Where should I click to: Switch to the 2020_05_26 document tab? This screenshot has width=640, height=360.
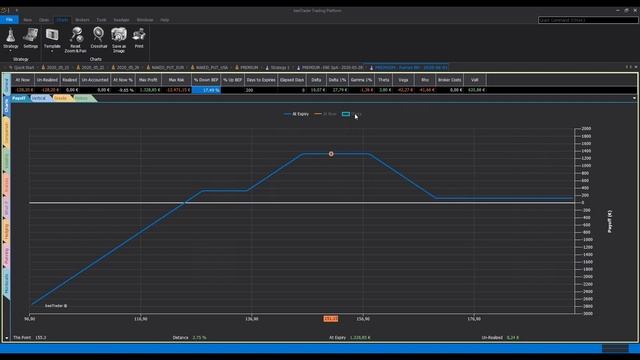[x=126, y=67]
